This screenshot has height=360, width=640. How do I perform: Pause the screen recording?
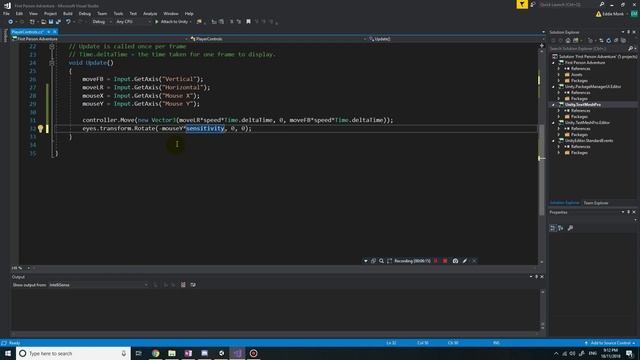click(436, 261)
